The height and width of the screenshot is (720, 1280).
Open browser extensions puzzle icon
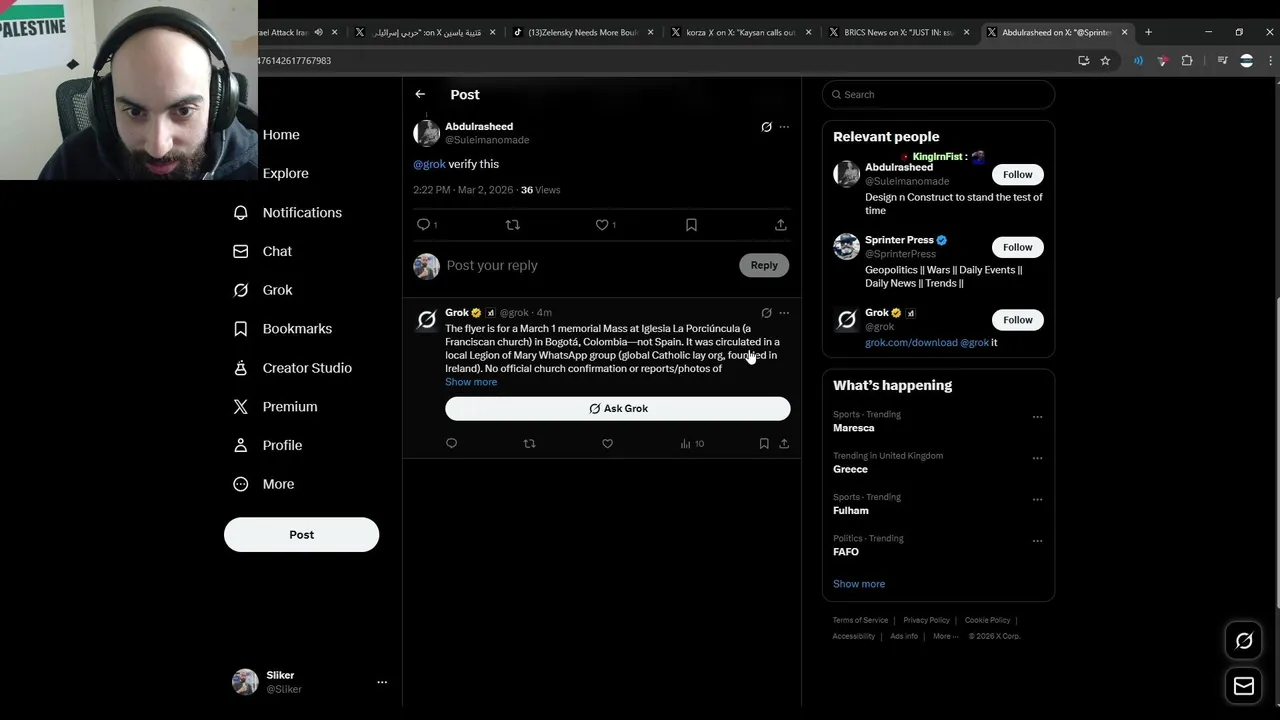1187,61
